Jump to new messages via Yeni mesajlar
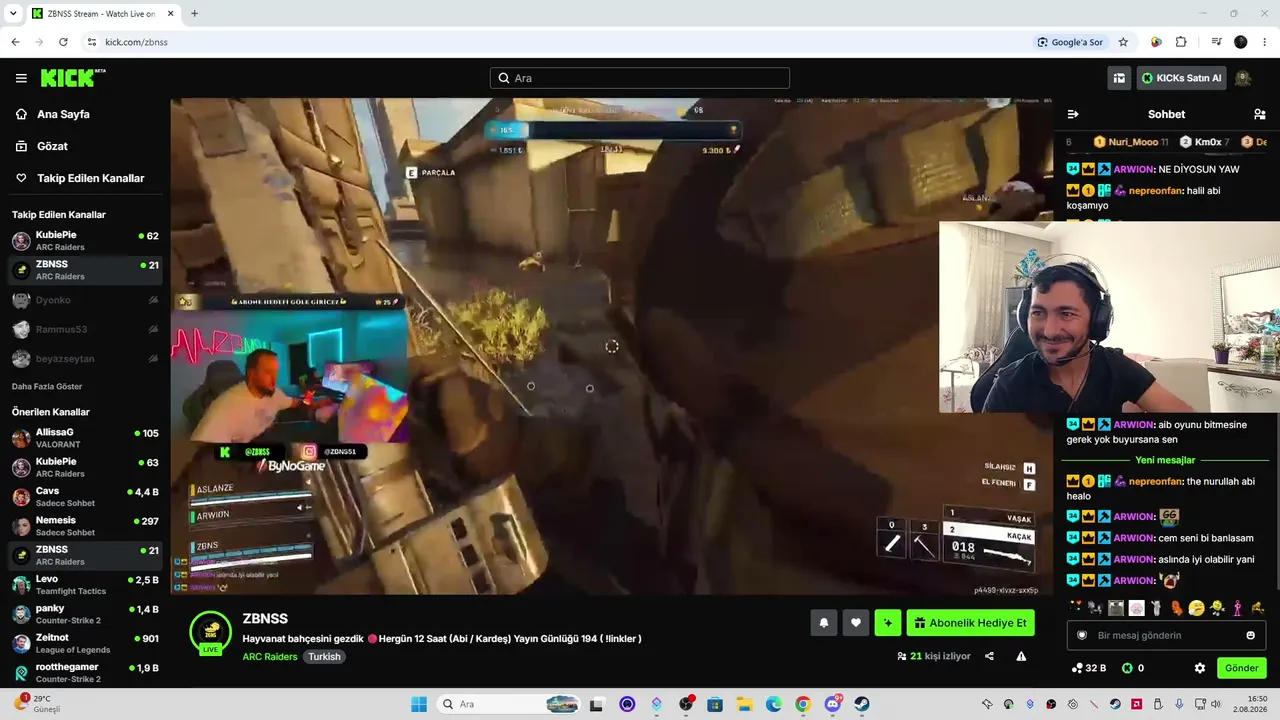This screenshot has height=720, width=1280. click(x=1165, y=460)
